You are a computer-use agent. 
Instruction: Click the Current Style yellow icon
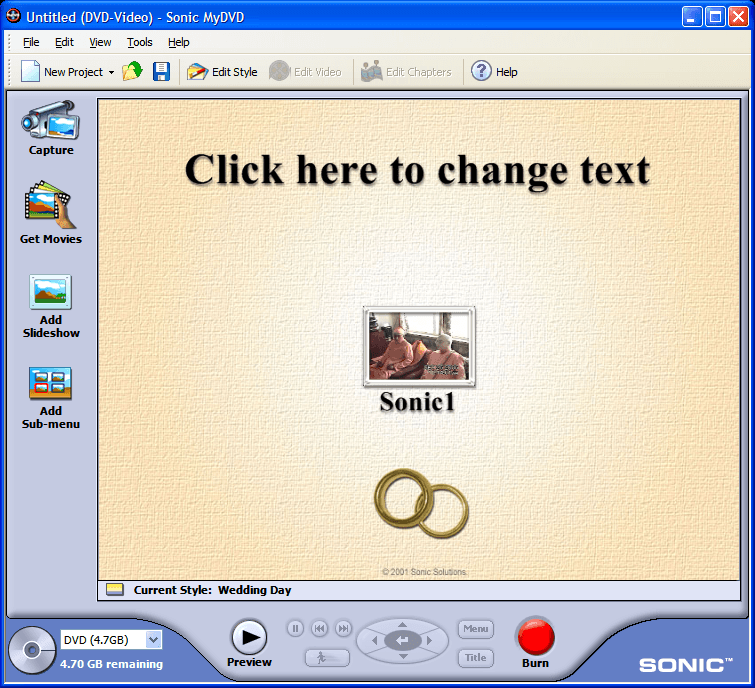tap(115, 590)
